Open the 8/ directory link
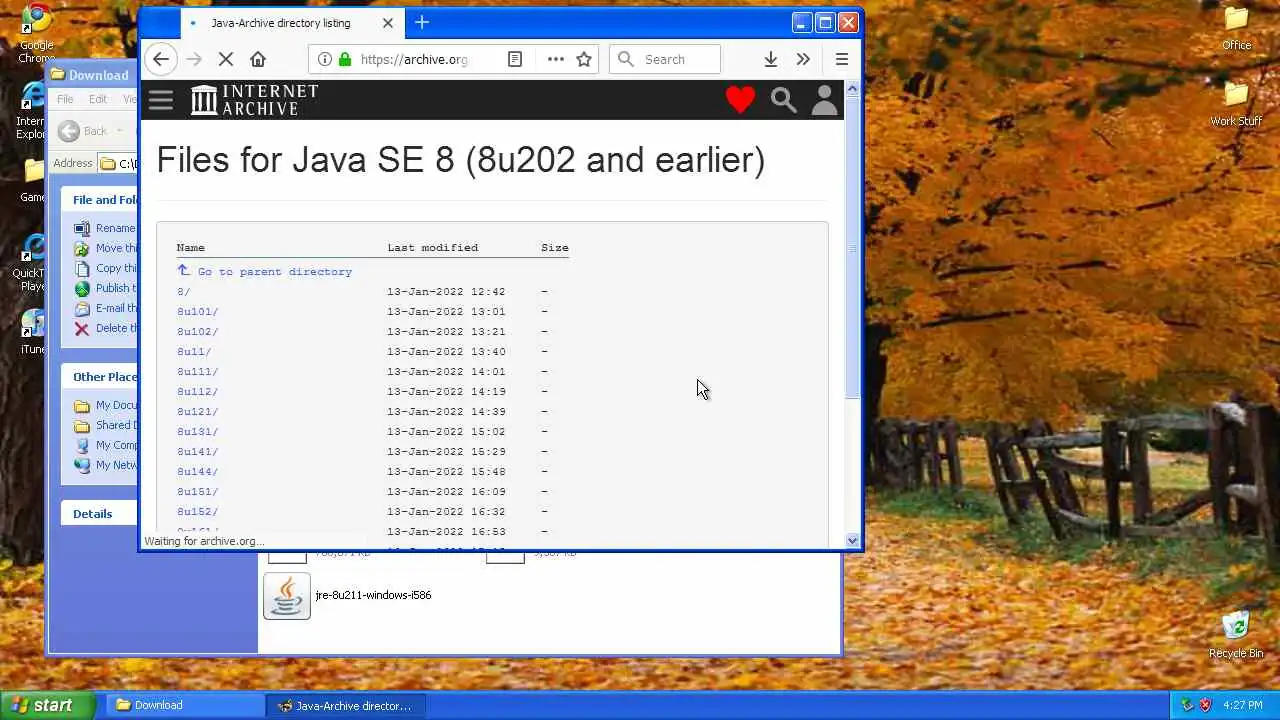The image size is (1280, 720). pyautogui.click(x=184, y=292)
